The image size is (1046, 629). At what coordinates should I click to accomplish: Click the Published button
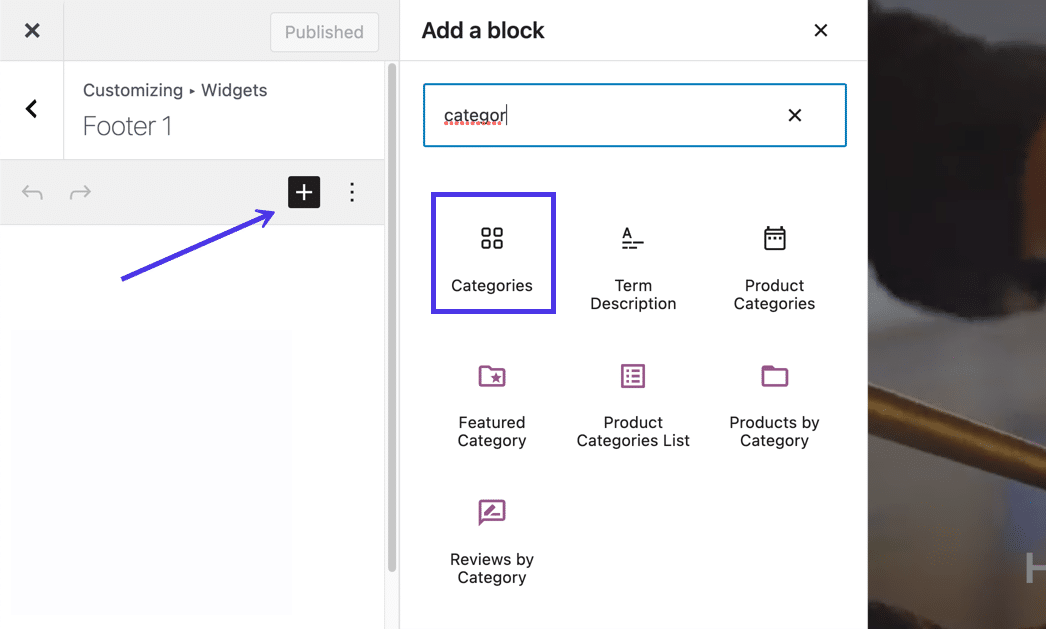click(324, 32)
